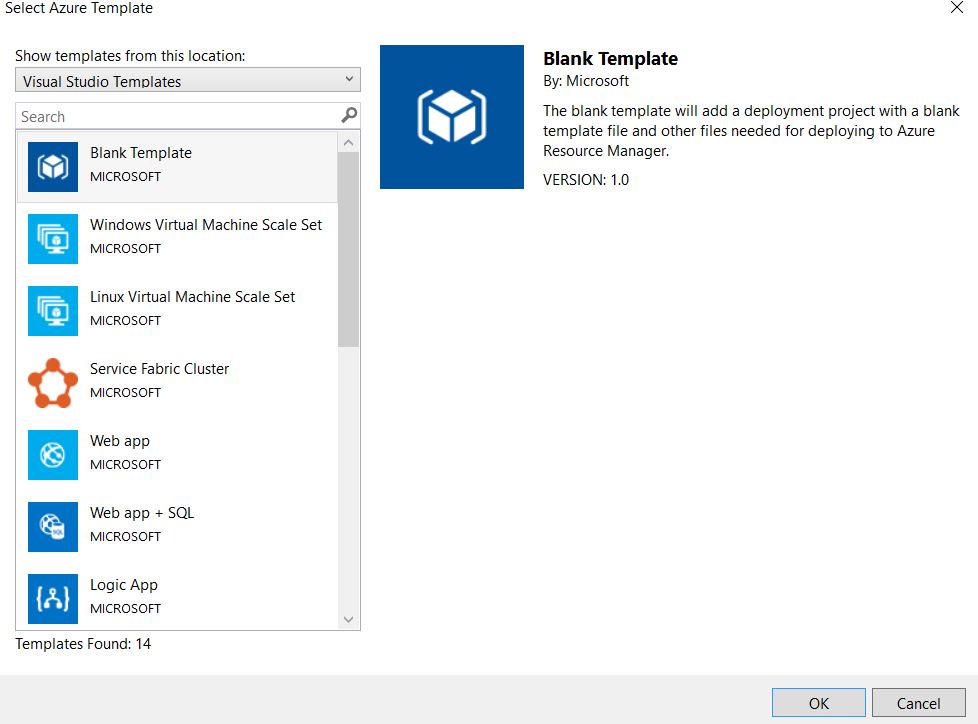Select the 'Web app' template name
Image resolution: width=978 pixels, height=724 pixels.
[x=120, y=441]
